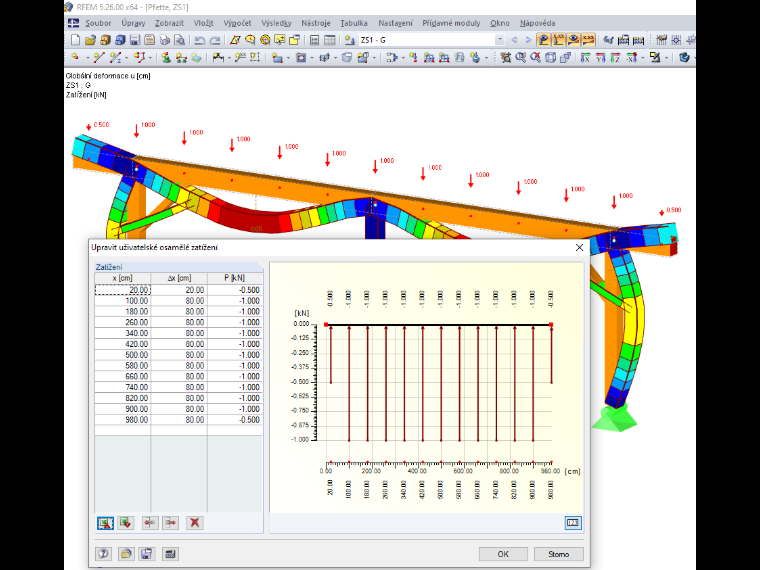This screenshot has height=570, width=760.
Task: Click Storno to cancel the dialog
Action: (x=558, y=554)
